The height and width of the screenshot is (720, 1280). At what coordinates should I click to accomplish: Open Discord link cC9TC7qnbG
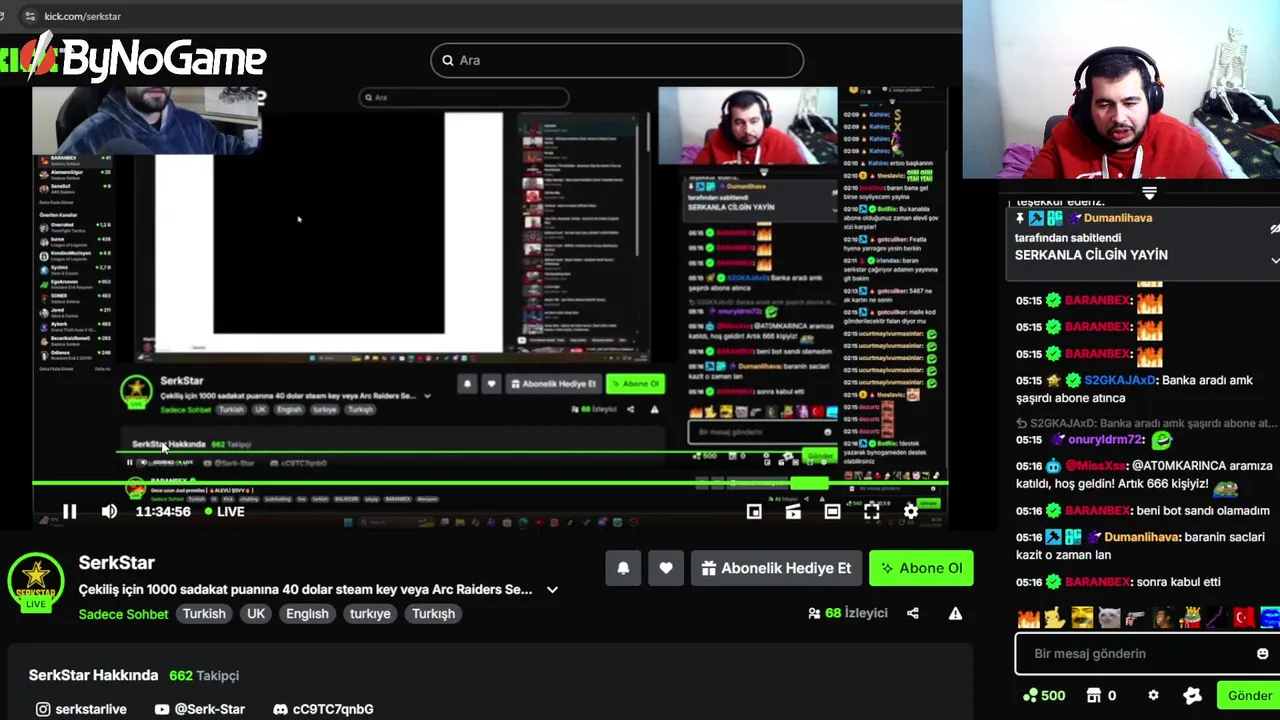click(323, 709)
